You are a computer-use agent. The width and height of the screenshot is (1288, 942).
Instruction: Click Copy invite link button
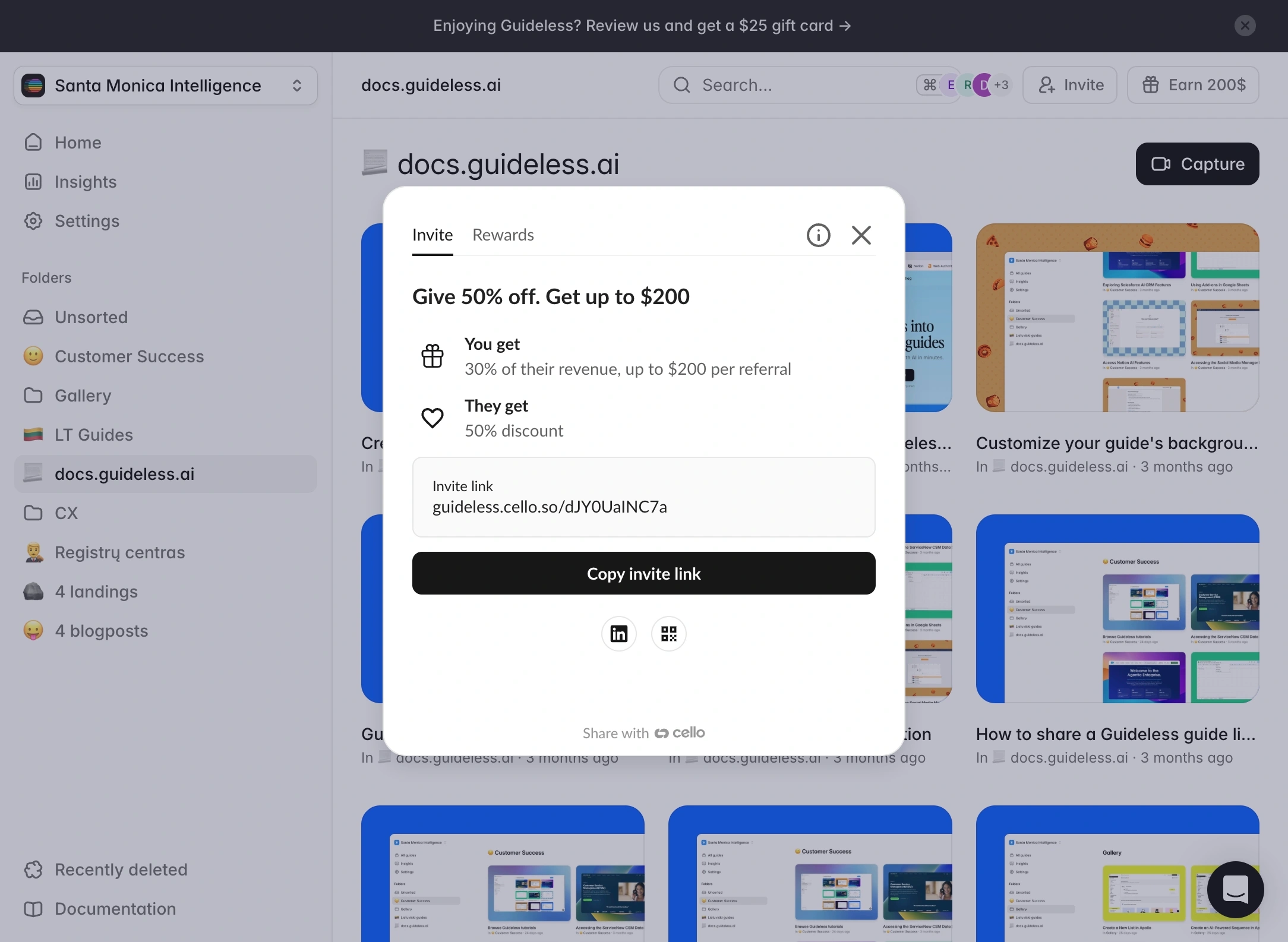[x=643, y=573]
